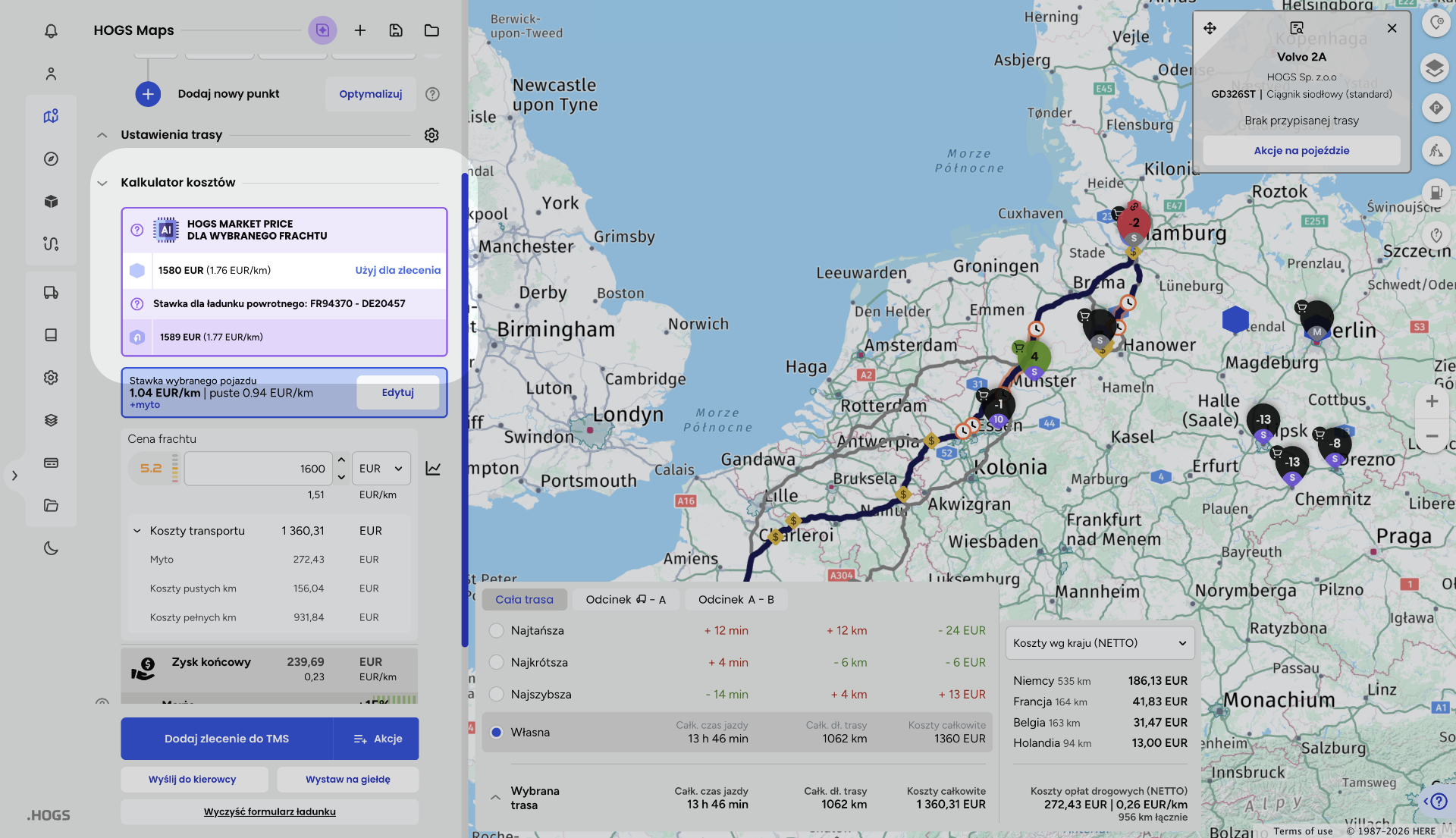The height and width of the screenshot is (838, 1456).
Task: Click the notifications bell icon
Action: click(51, 31)
